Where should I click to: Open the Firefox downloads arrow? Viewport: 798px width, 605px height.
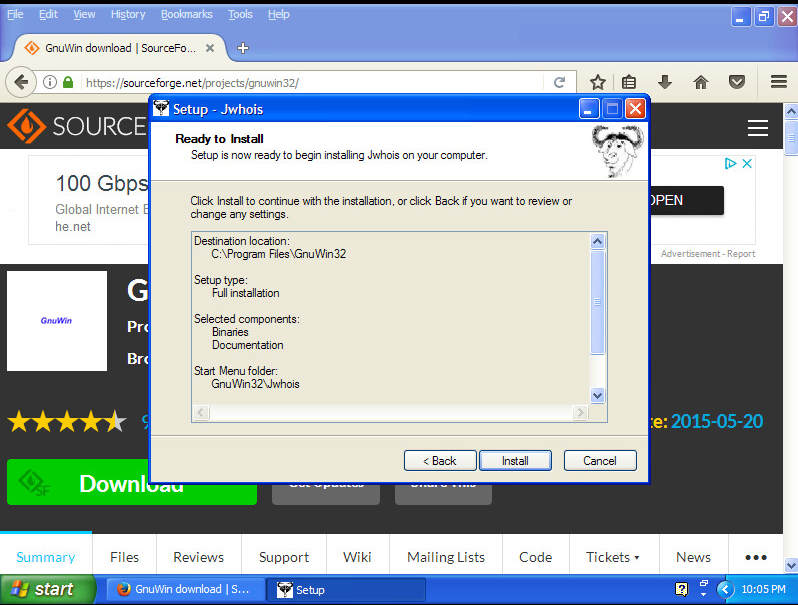point(665,82)
